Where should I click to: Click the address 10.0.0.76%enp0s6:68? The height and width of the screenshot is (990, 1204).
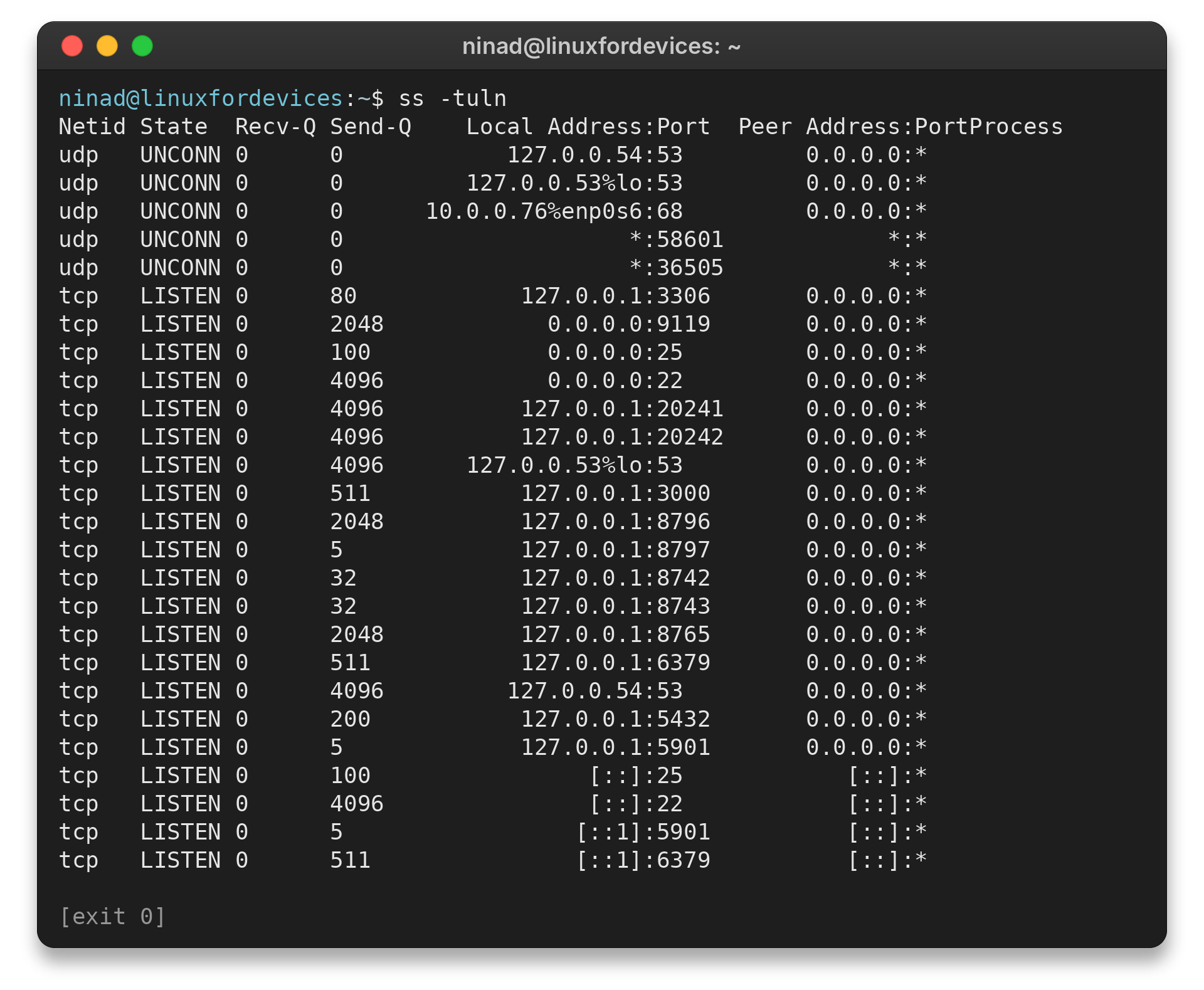pos(554,211)
